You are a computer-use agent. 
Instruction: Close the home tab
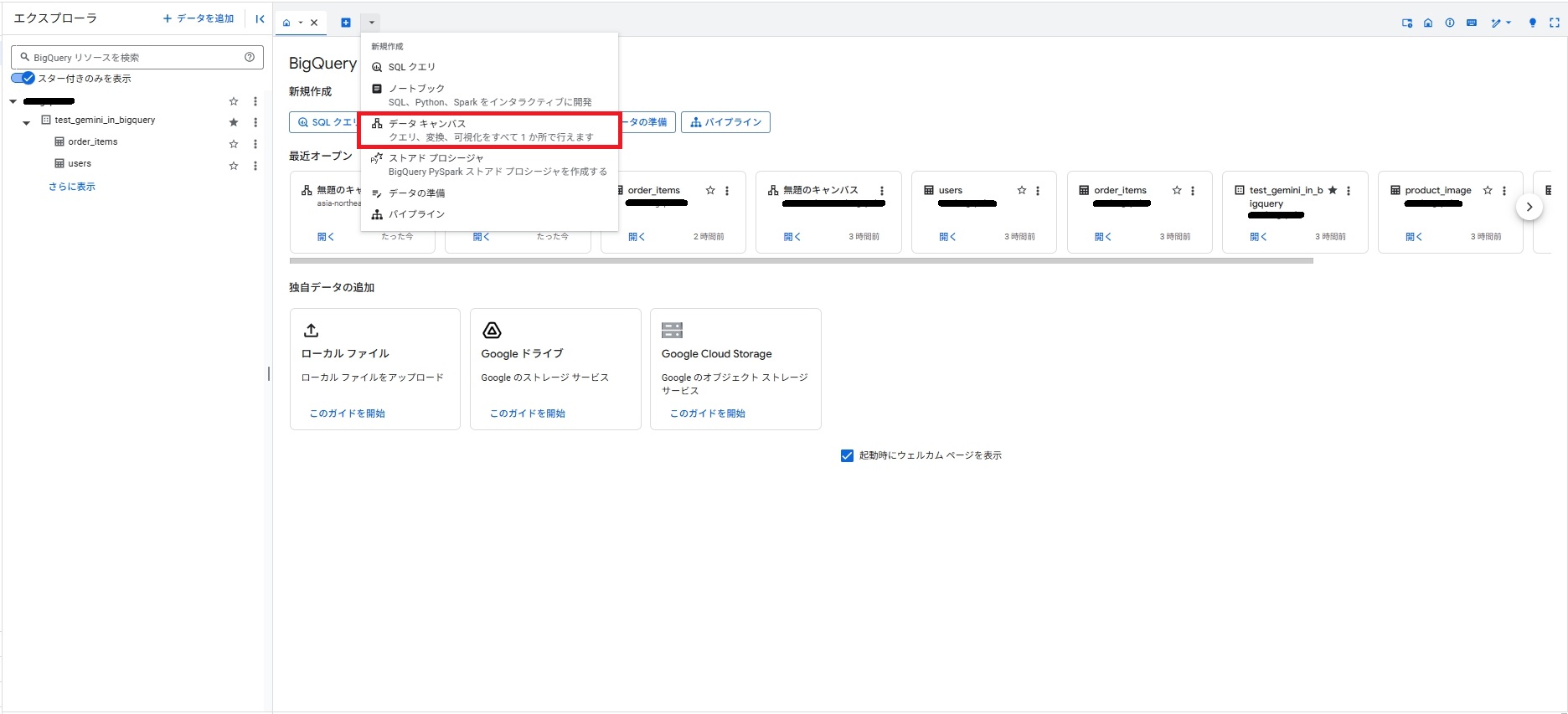[314, 23]
